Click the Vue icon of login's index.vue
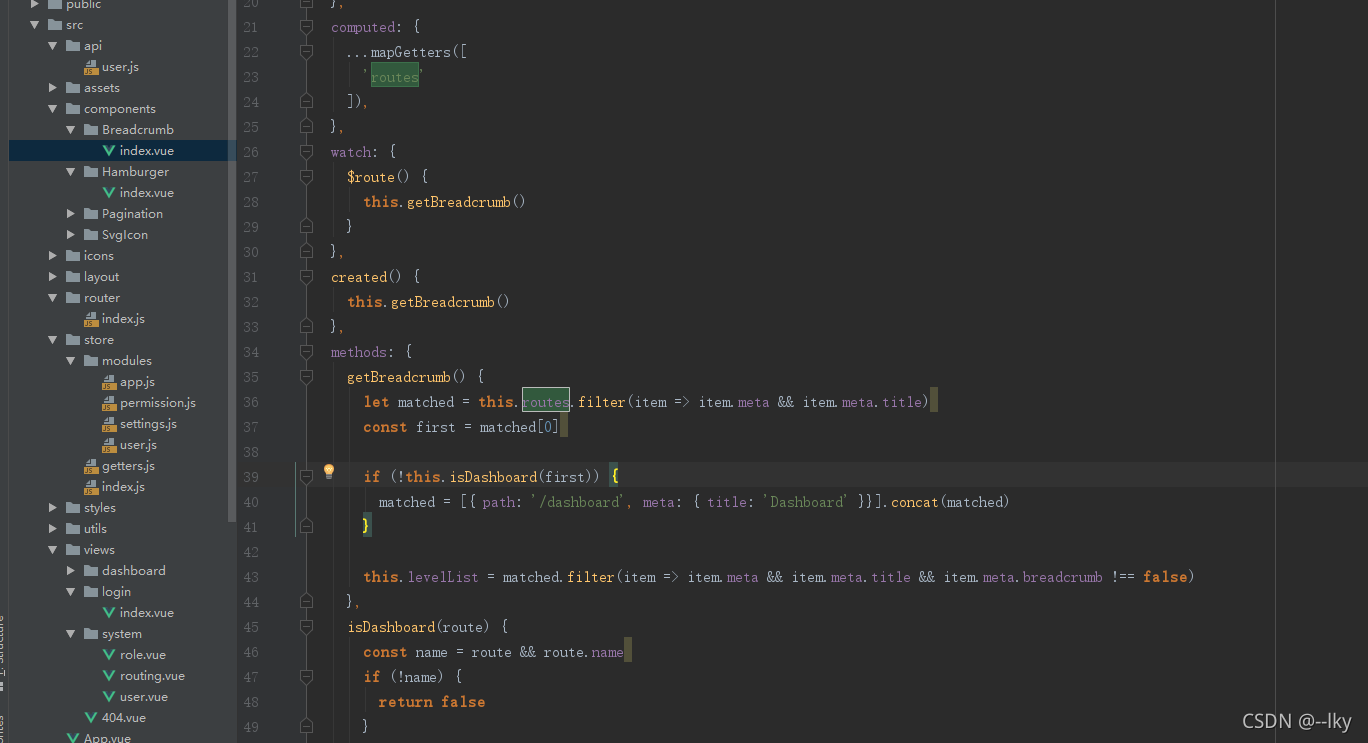 point(109,613)
